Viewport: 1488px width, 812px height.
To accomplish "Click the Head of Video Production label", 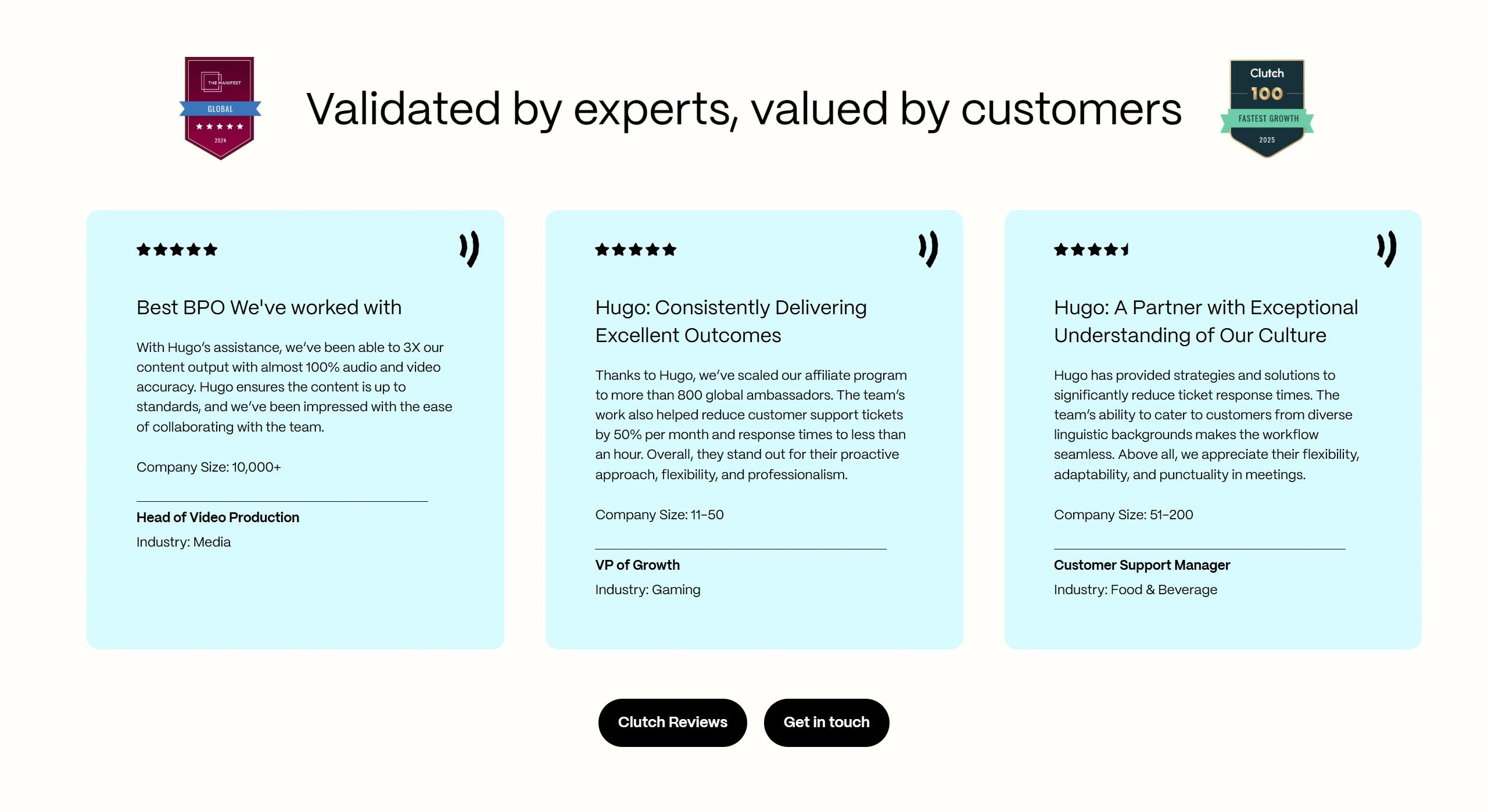I will coord(217,517).
